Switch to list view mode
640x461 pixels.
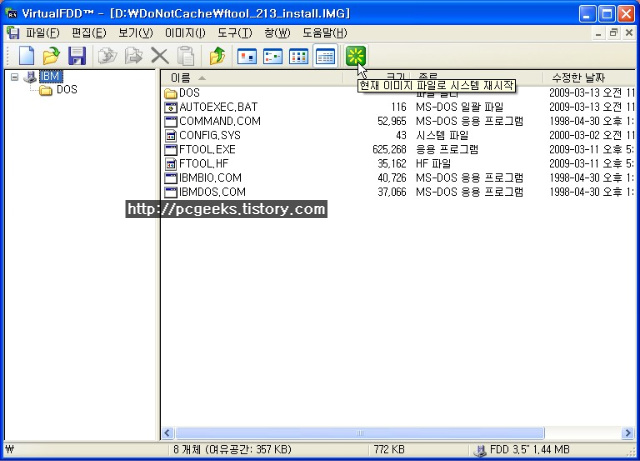click(x=299, y=56)
